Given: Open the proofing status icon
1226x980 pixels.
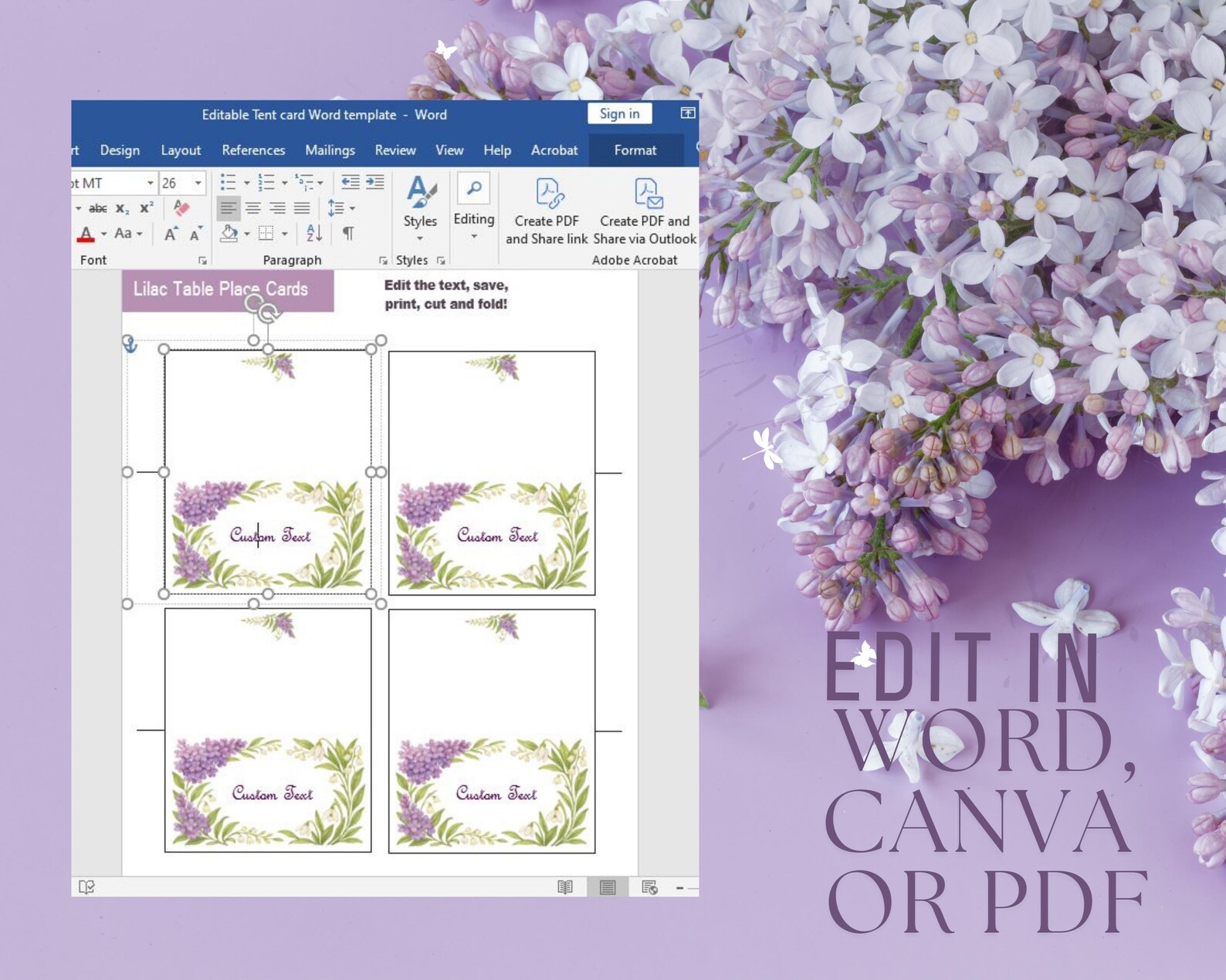Looking at the screenshot, I should (86, 887).
